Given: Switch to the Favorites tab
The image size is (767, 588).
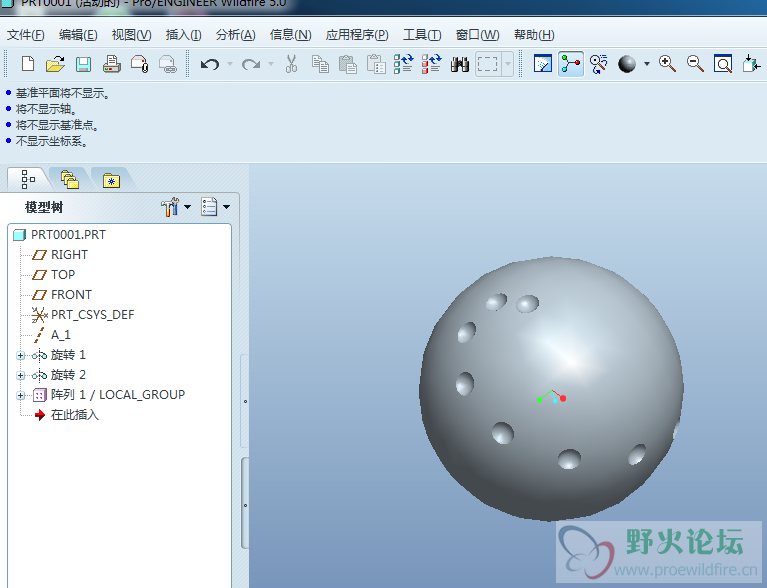Looking at the screenshot, I should point(111,180).
